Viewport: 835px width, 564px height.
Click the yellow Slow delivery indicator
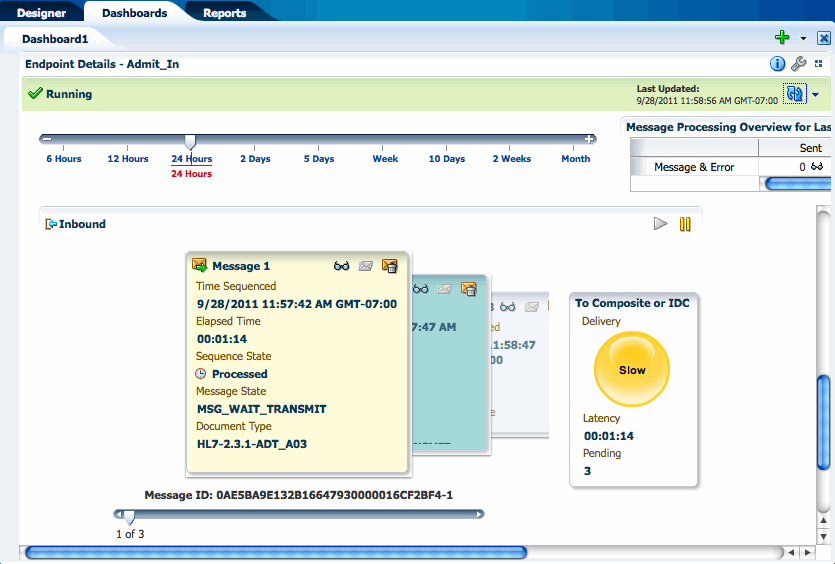click(x=632, y=369)
